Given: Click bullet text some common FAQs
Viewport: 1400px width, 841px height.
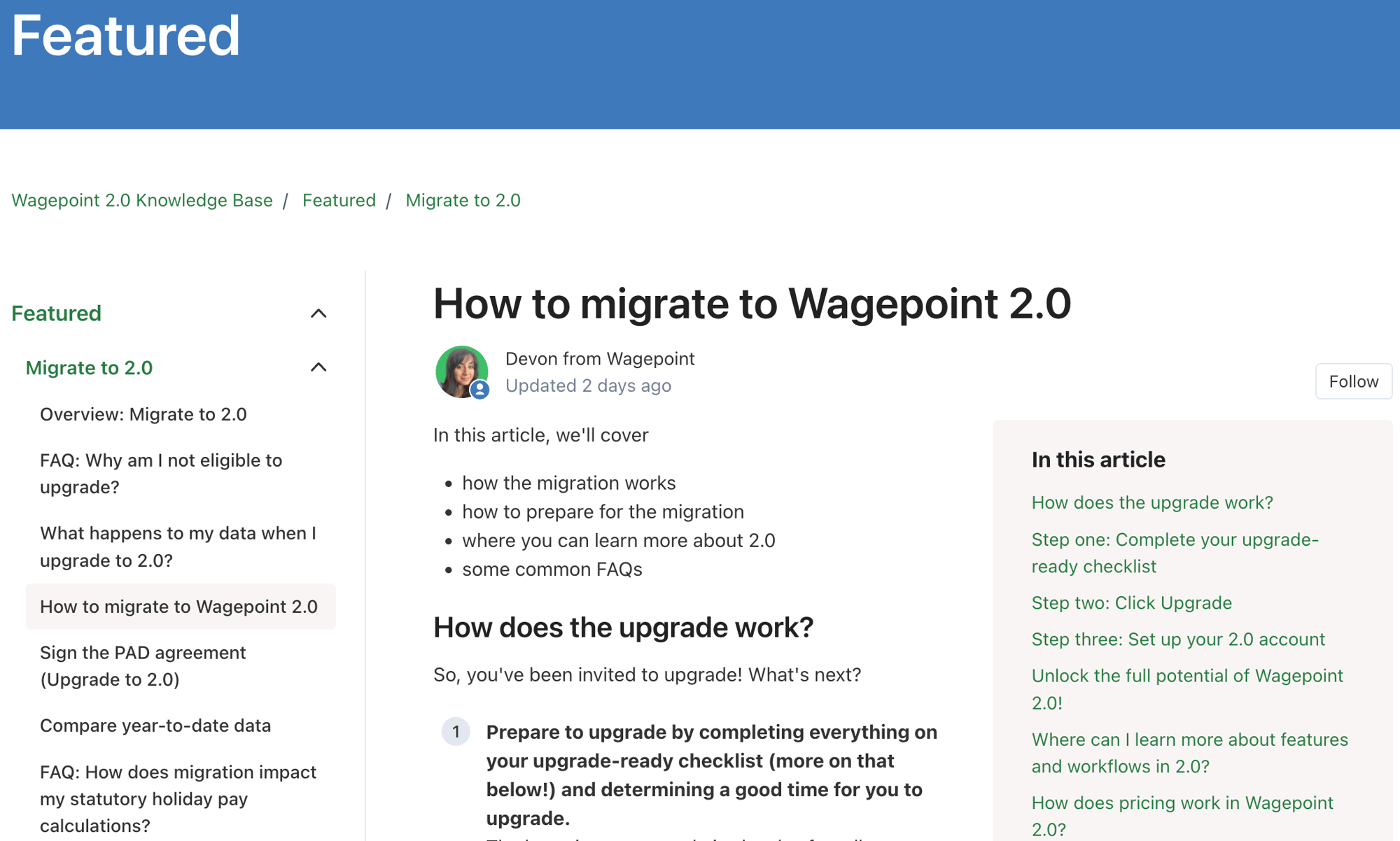Looking at the screenshot, I should (552, 569).
